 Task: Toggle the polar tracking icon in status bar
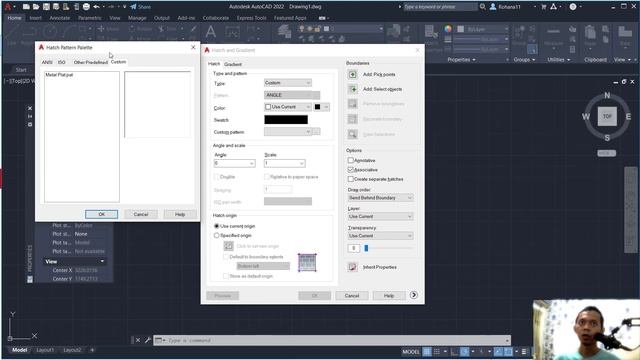coord(464,351)
